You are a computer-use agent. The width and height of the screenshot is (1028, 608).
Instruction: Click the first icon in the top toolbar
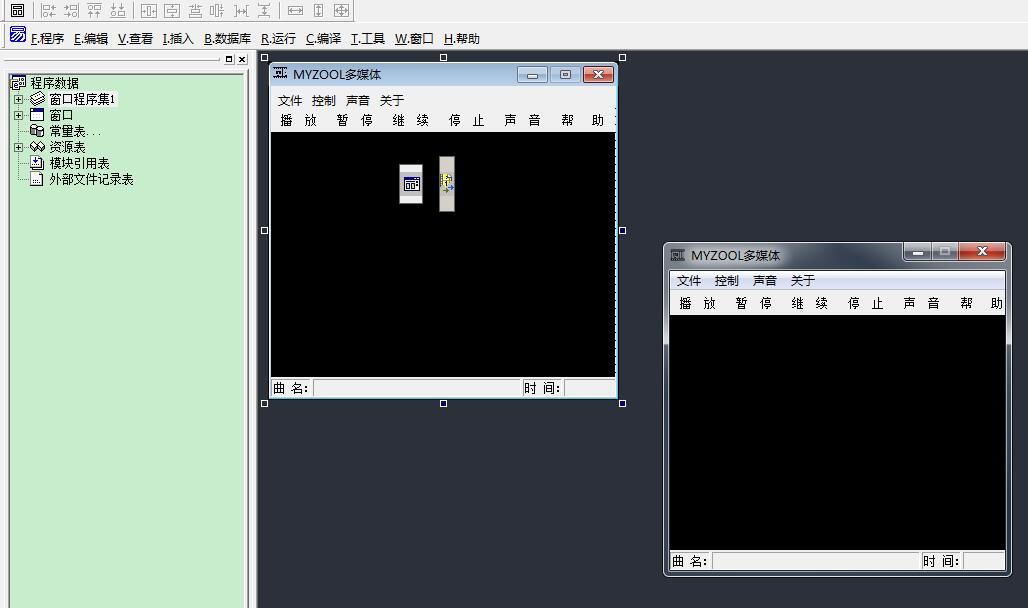coord(17,11)
